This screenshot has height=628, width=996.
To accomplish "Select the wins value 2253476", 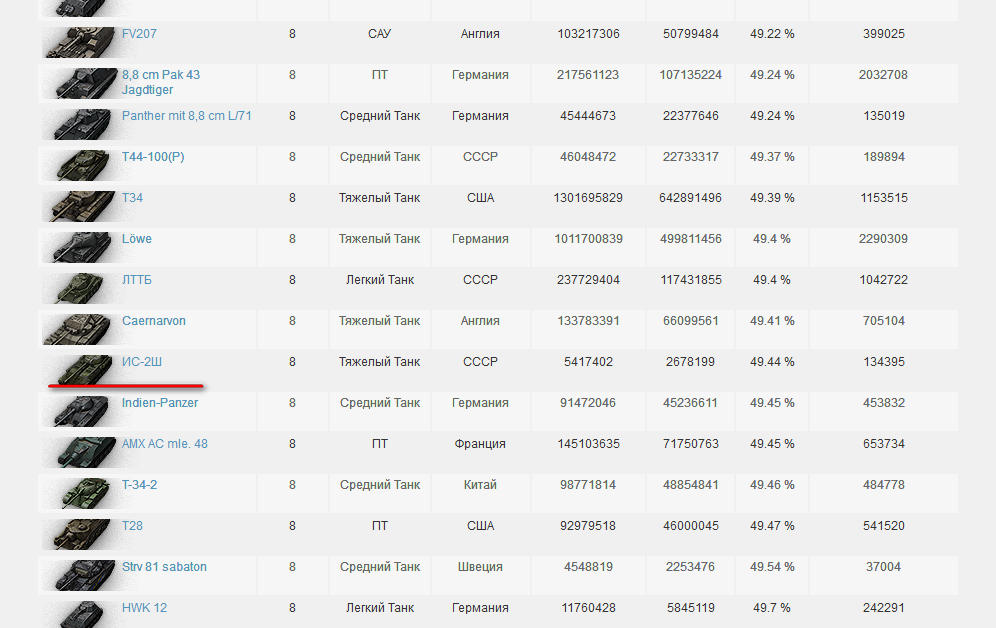I will (x=690, y=566).
